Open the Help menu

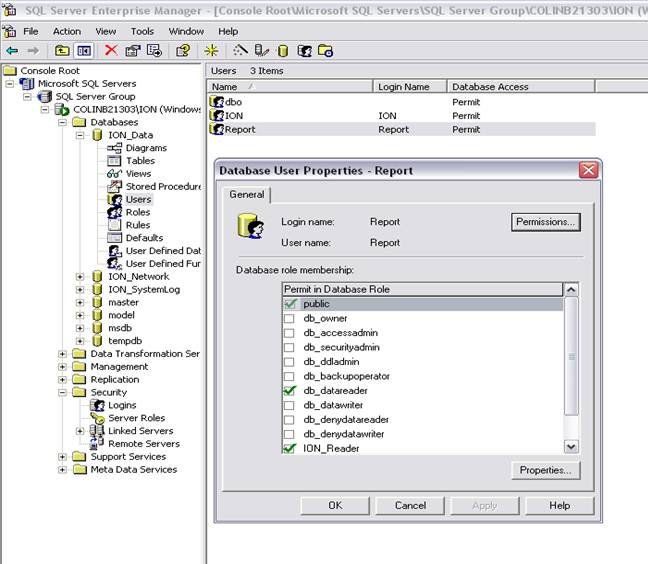tap(228, 31)
